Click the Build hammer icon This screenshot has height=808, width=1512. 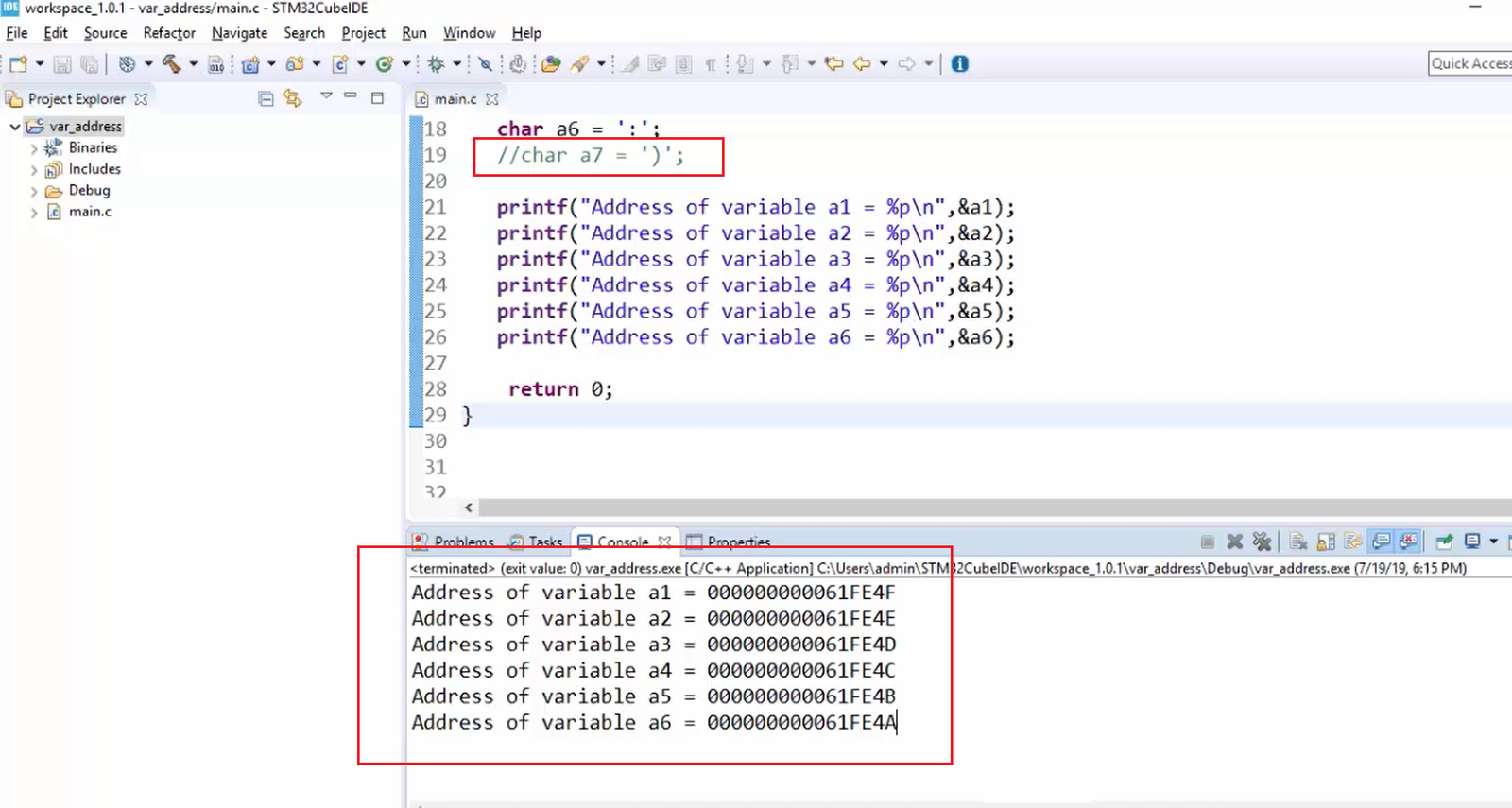click(x=171, y=64)
